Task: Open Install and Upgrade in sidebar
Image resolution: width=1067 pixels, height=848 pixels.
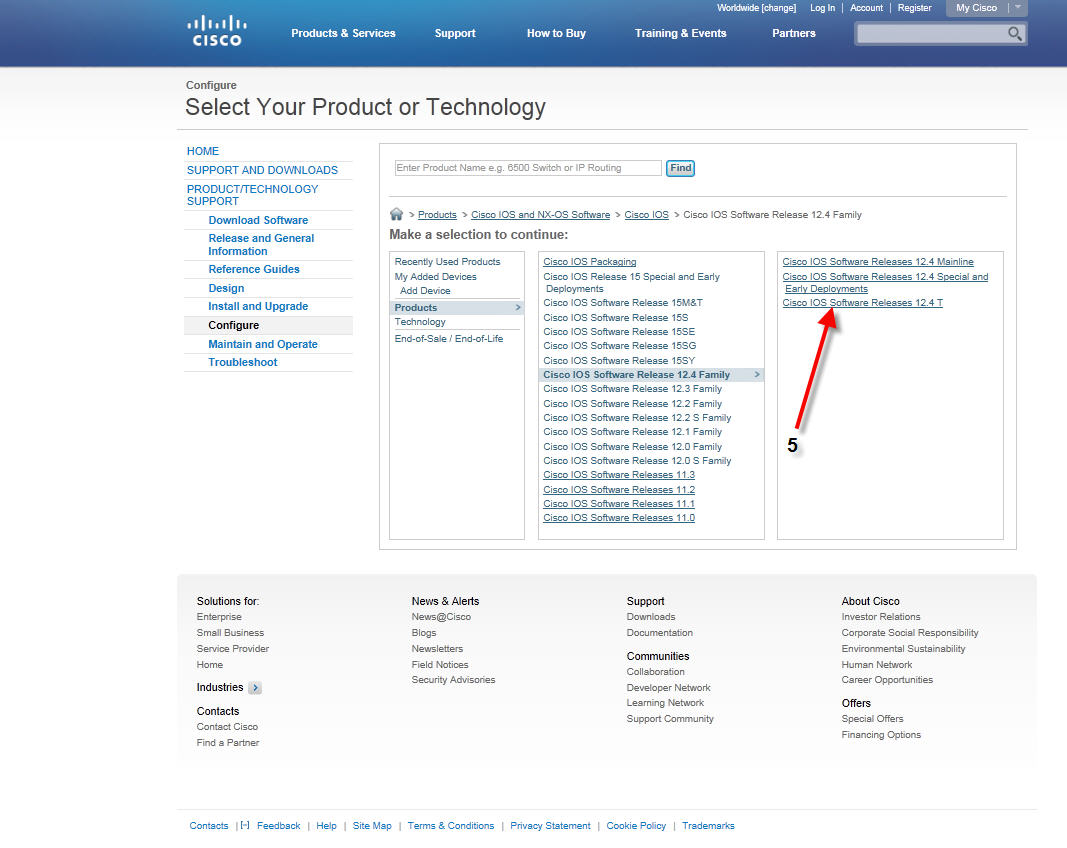Action: (258, 307)
